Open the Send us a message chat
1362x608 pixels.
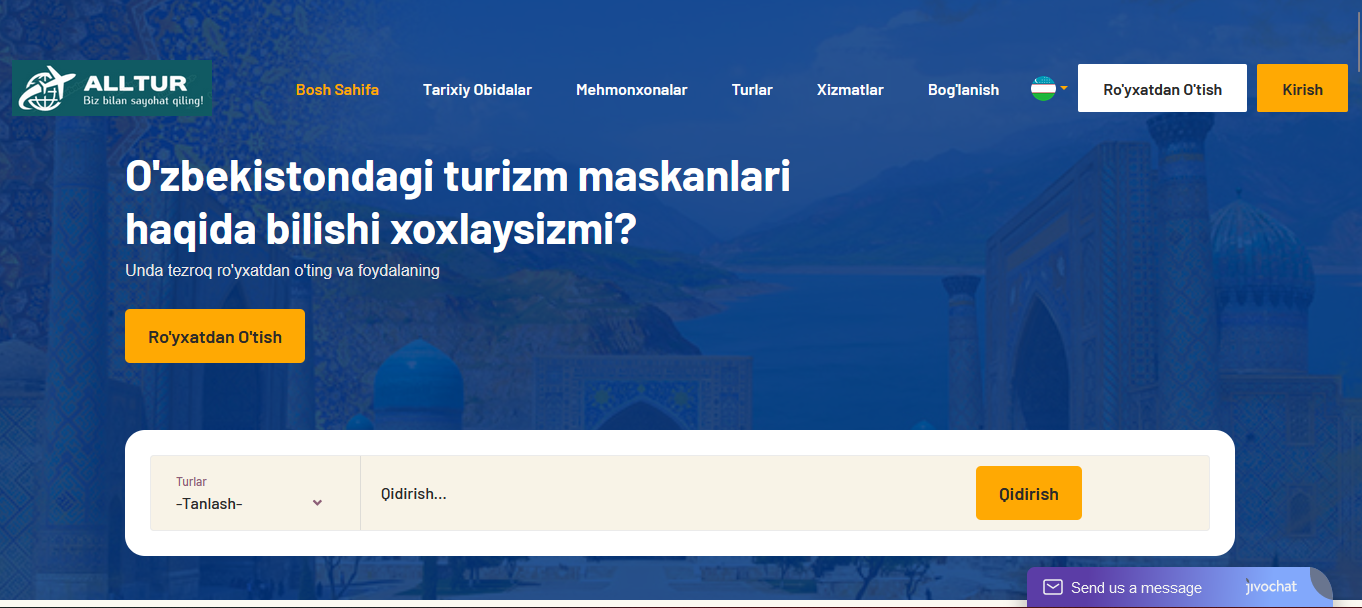(1136, 588)
